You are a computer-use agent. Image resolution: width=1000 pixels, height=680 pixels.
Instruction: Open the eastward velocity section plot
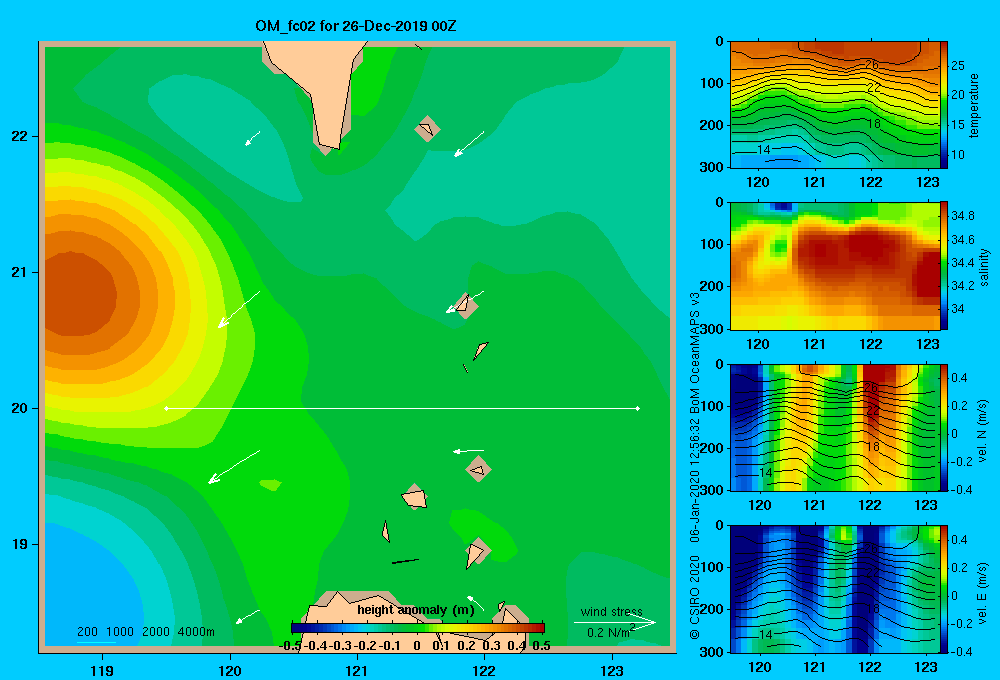click(834, 589)
